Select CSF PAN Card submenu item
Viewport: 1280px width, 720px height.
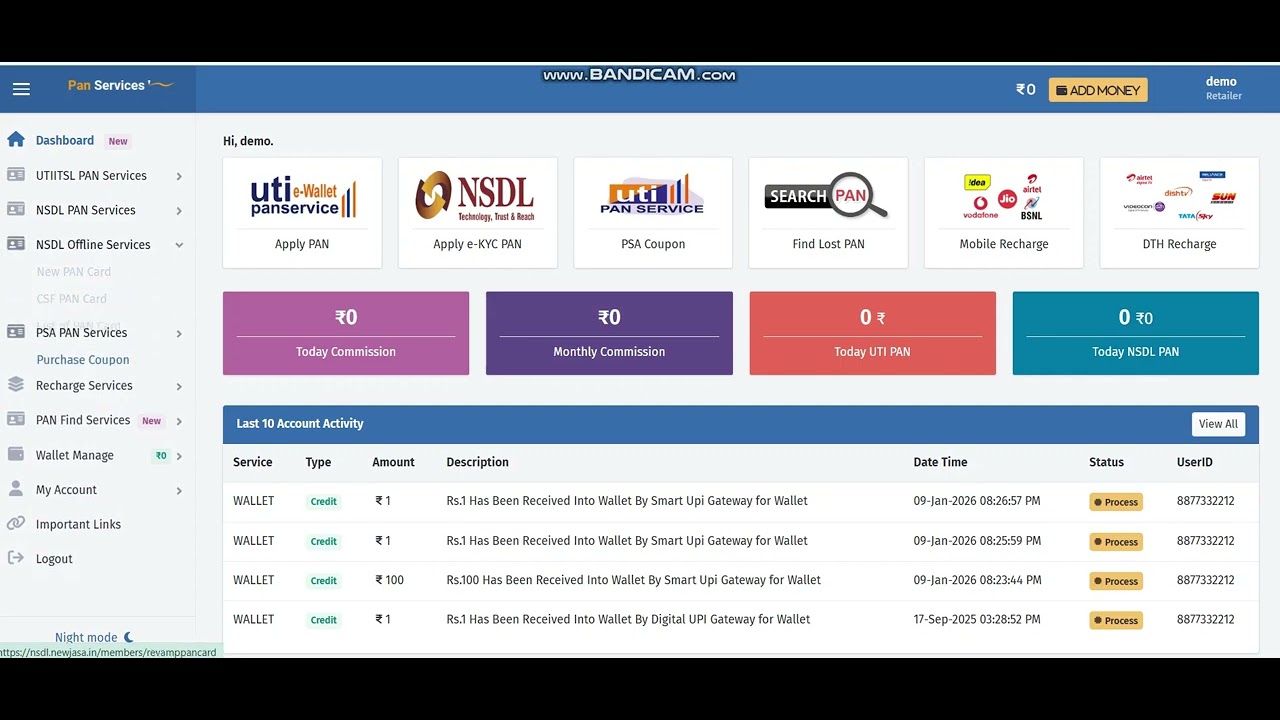(71, 298)
